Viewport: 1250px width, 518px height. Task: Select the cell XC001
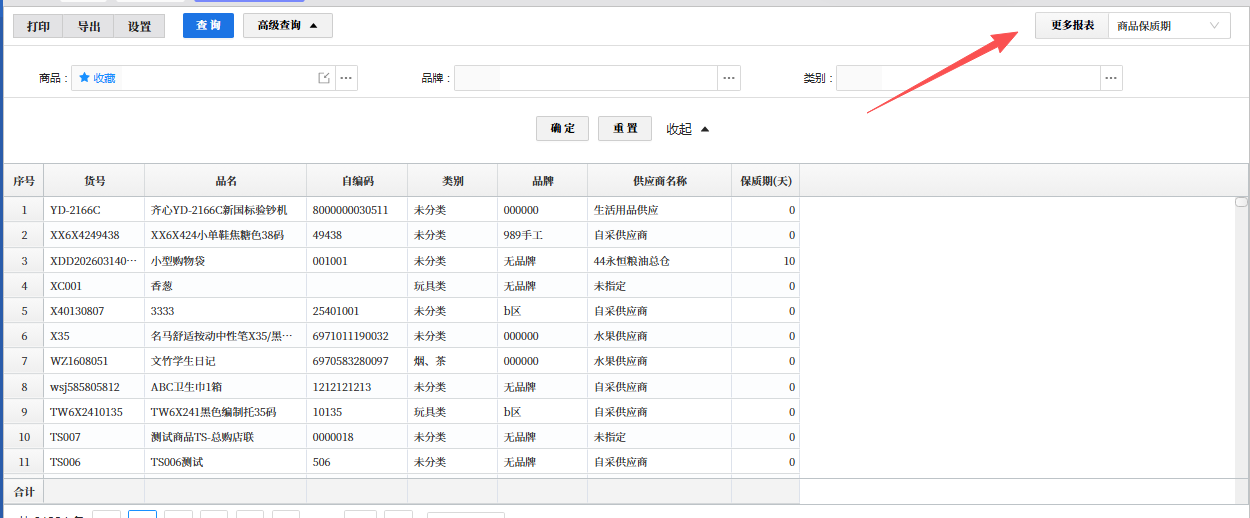click(x=95, y=286)
